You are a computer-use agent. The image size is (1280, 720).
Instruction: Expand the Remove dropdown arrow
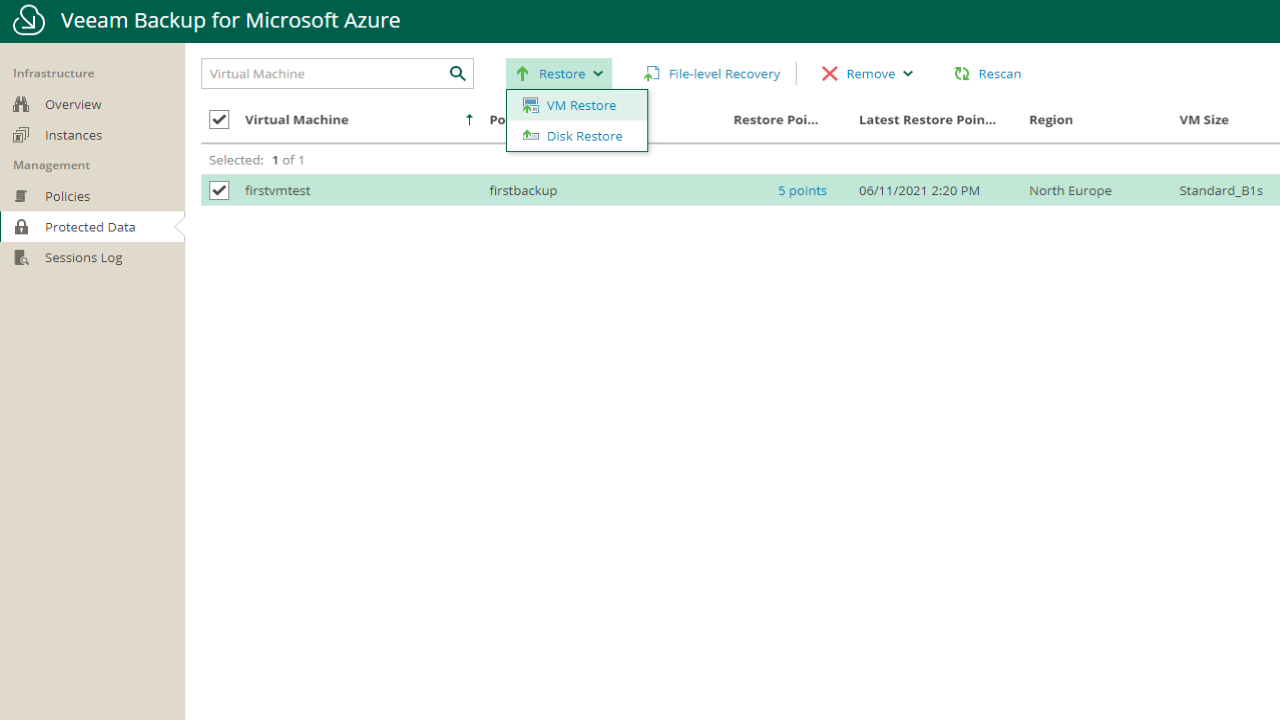tap(908, 74)
